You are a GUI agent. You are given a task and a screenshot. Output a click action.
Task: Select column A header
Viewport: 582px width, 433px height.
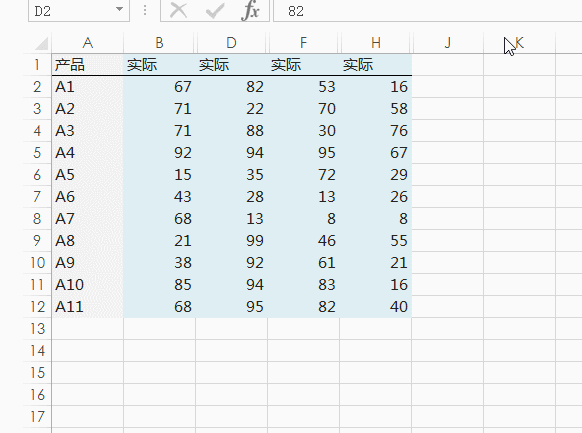88,43
